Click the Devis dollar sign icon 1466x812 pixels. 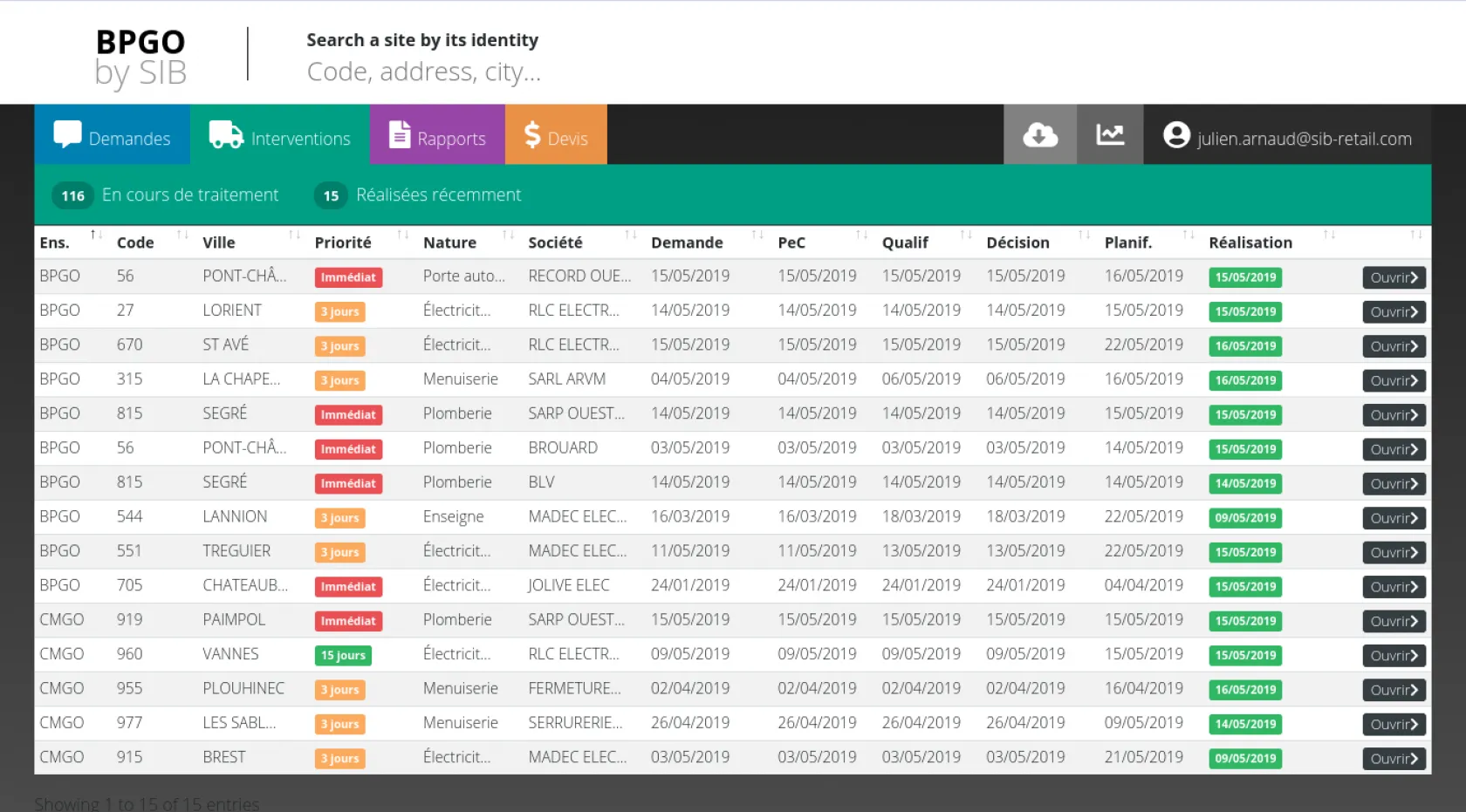coord(531,135)
